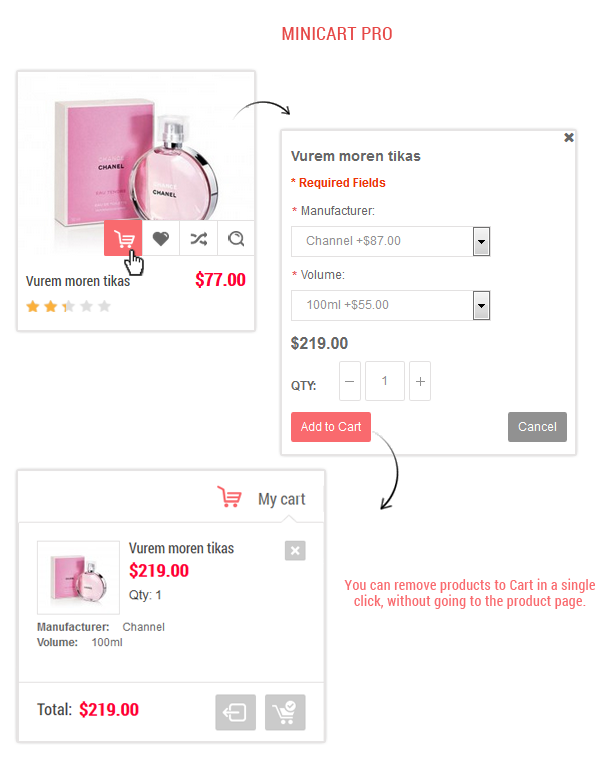Open the My cart shopping cart icon
This screenshot has height=768, width=616.
pos(229,497)
